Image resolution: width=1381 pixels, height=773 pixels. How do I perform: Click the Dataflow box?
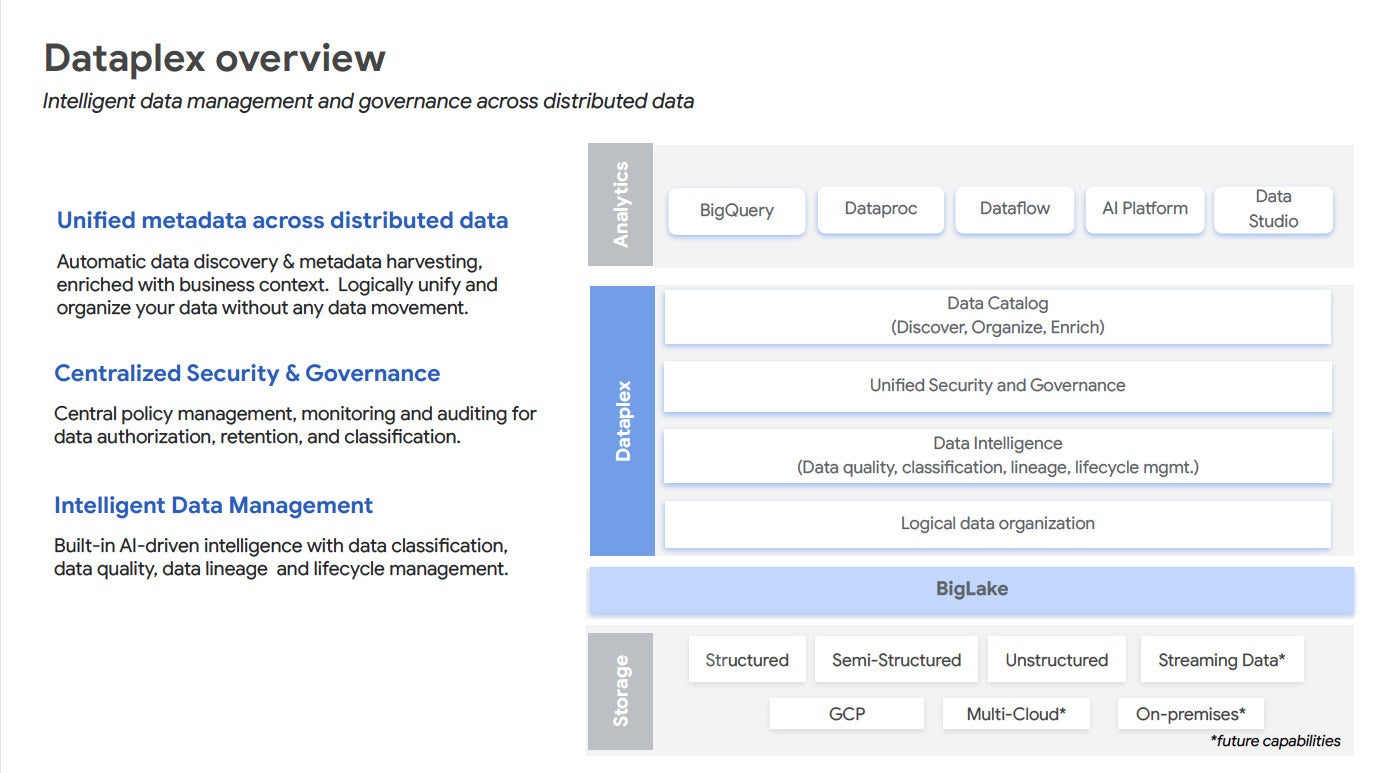pos(1015,209)
